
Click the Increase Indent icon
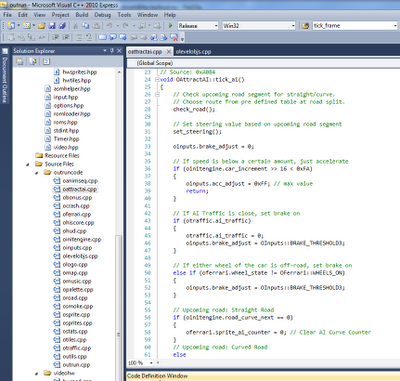66,37
